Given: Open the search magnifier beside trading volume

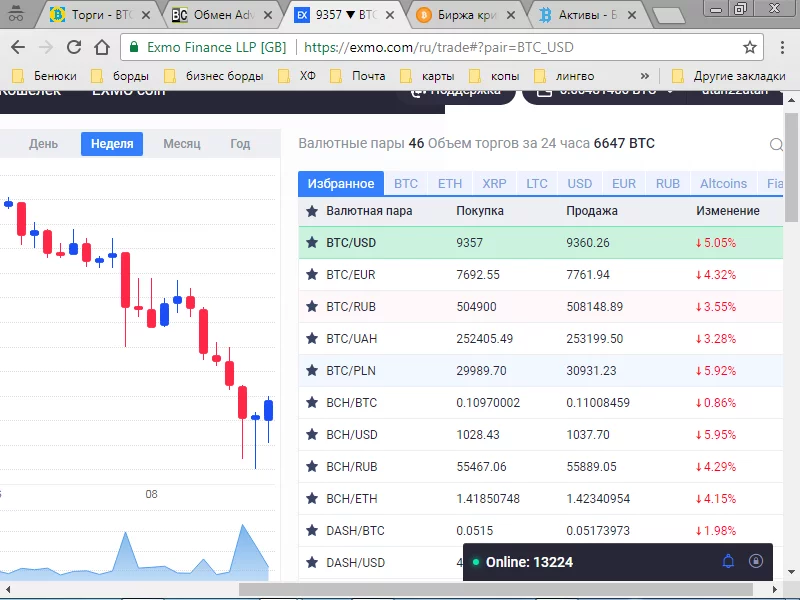Looking at the screenshot, I should point(776,145).
